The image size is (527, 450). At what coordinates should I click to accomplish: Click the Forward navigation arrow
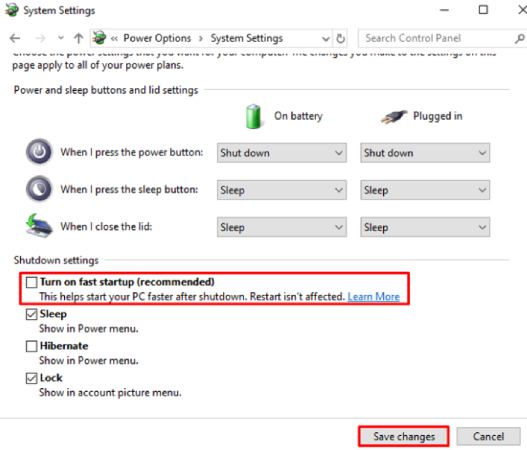pyautogui.click(x=40, y=38)
